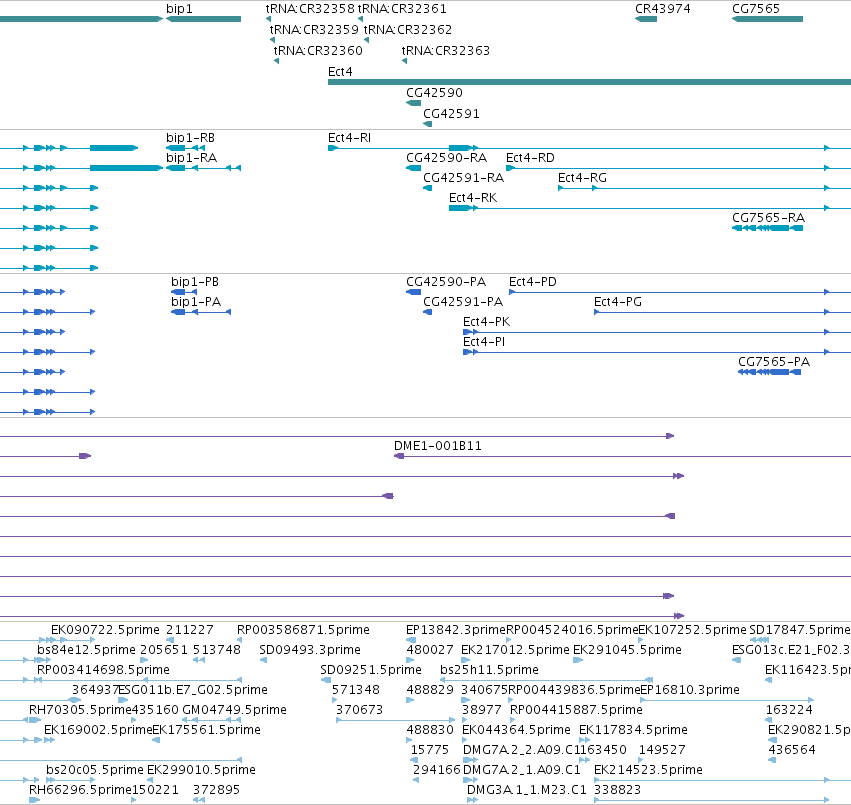Open the Ect4-RK transcript label

click(x=473, y=198)
